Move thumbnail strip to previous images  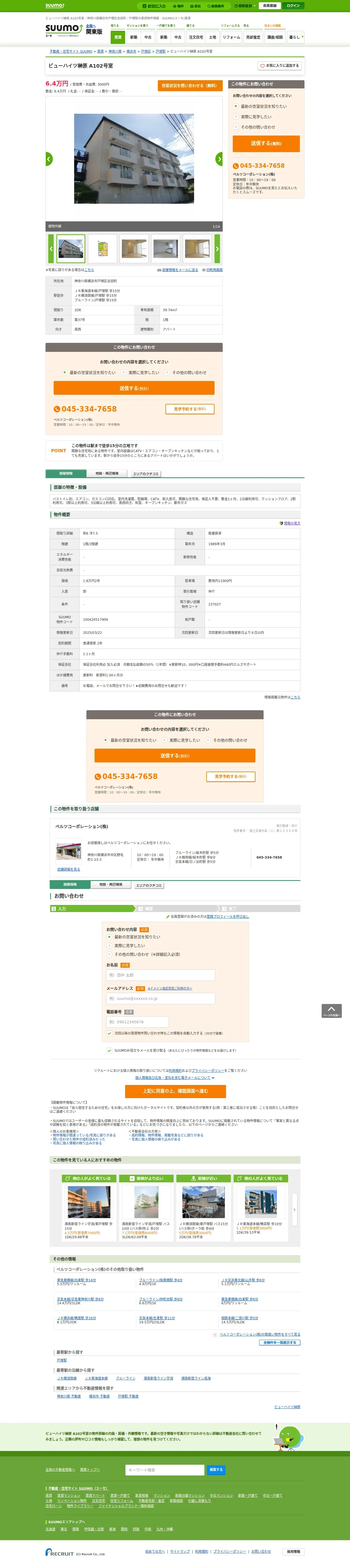coord(51,249)
